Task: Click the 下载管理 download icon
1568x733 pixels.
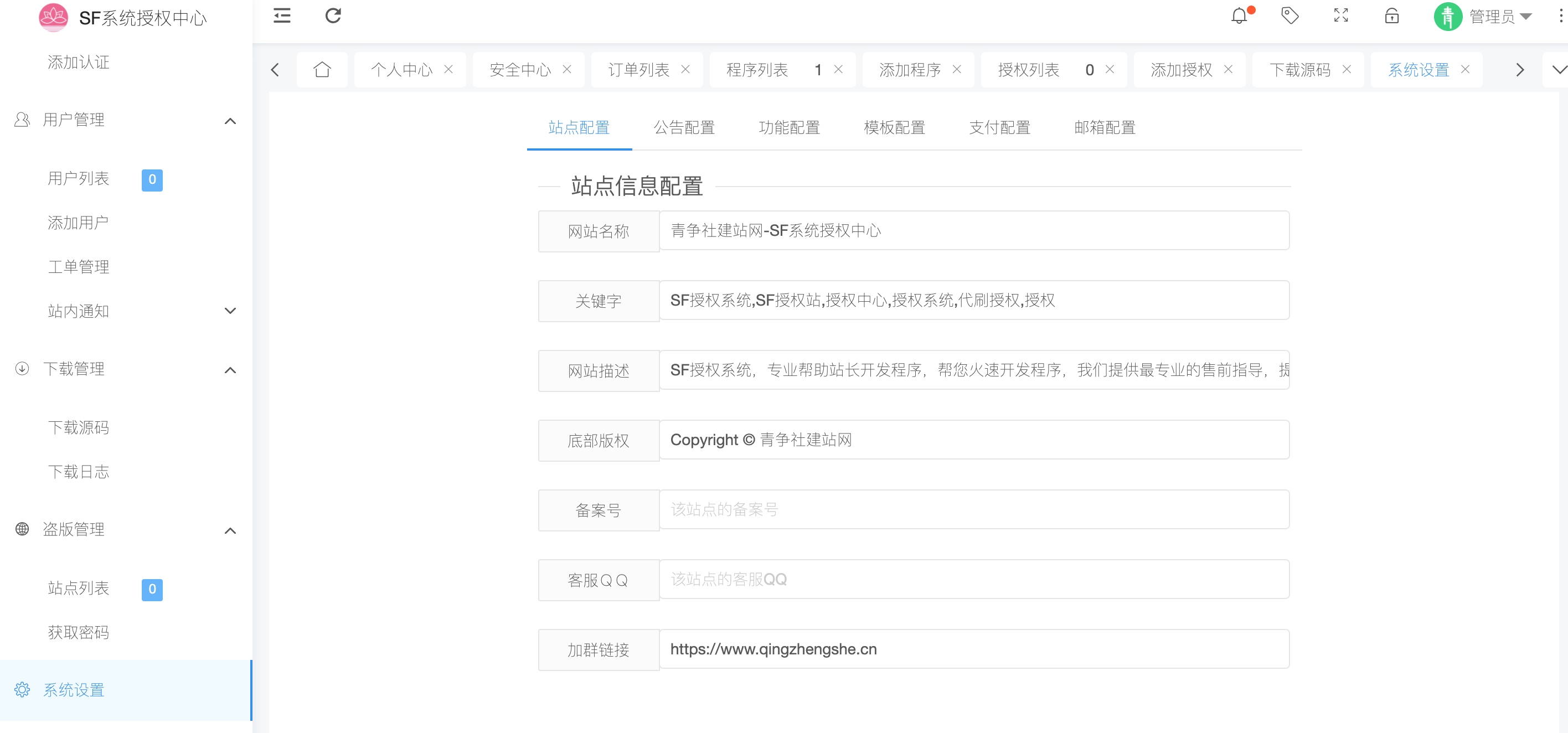Action: (22, 368)
